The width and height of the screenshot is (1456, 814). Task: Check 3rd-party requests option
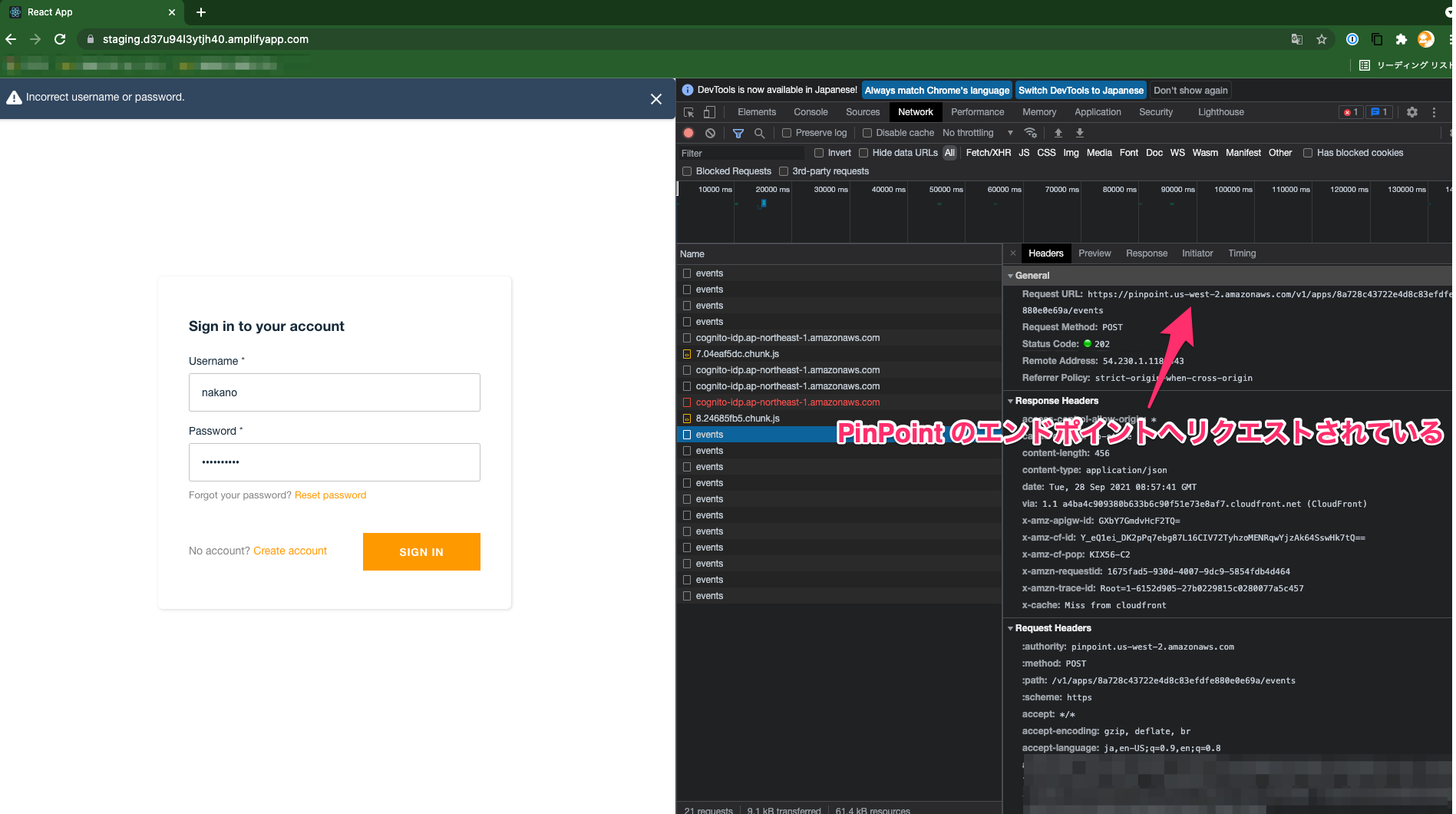point(784,171)
